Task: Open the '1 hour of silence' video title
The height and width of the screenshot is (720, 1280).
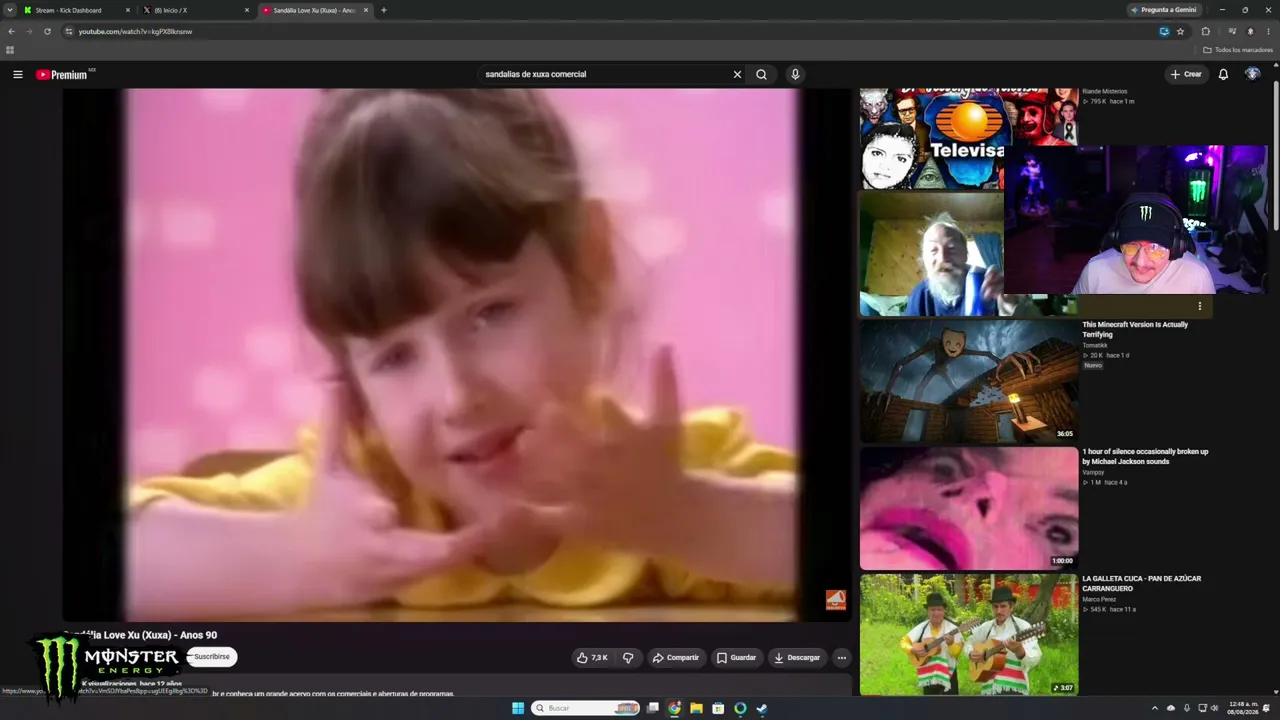Action: pyautogui.click(x=1145, y=456)
